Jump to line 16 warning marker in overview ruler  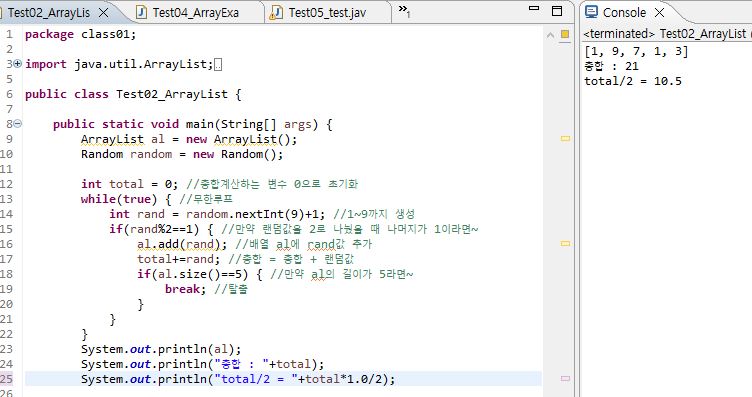coord(565,244)
